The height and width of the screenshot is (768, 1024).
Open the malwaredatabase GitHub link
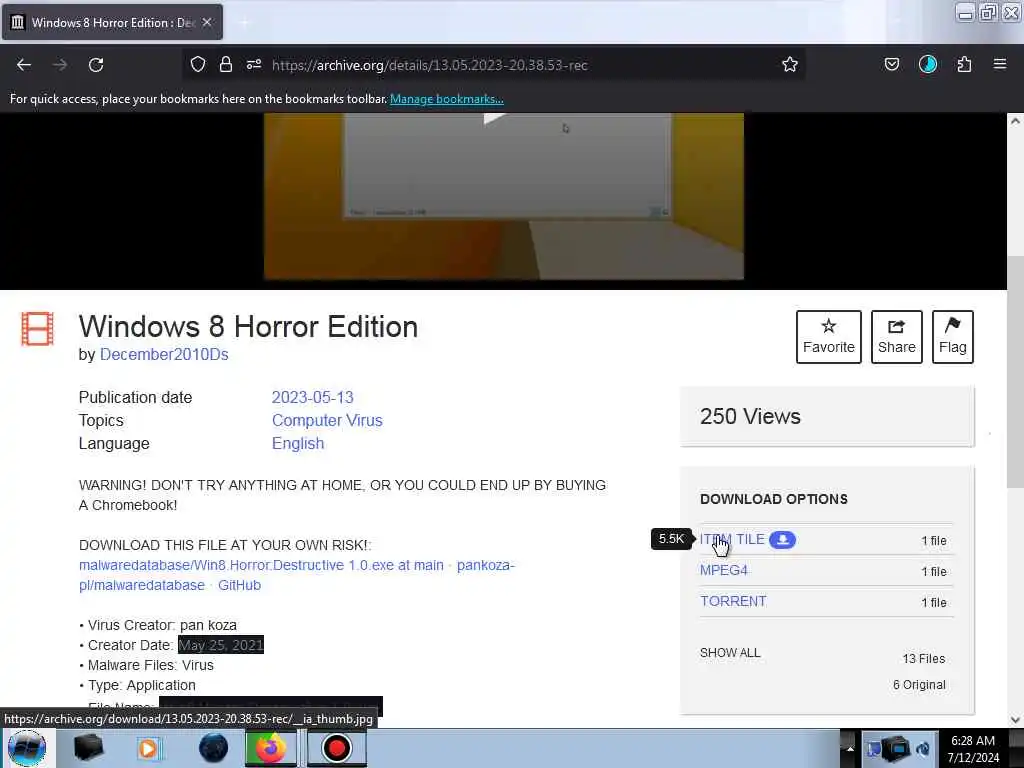[x=296, y=575]
